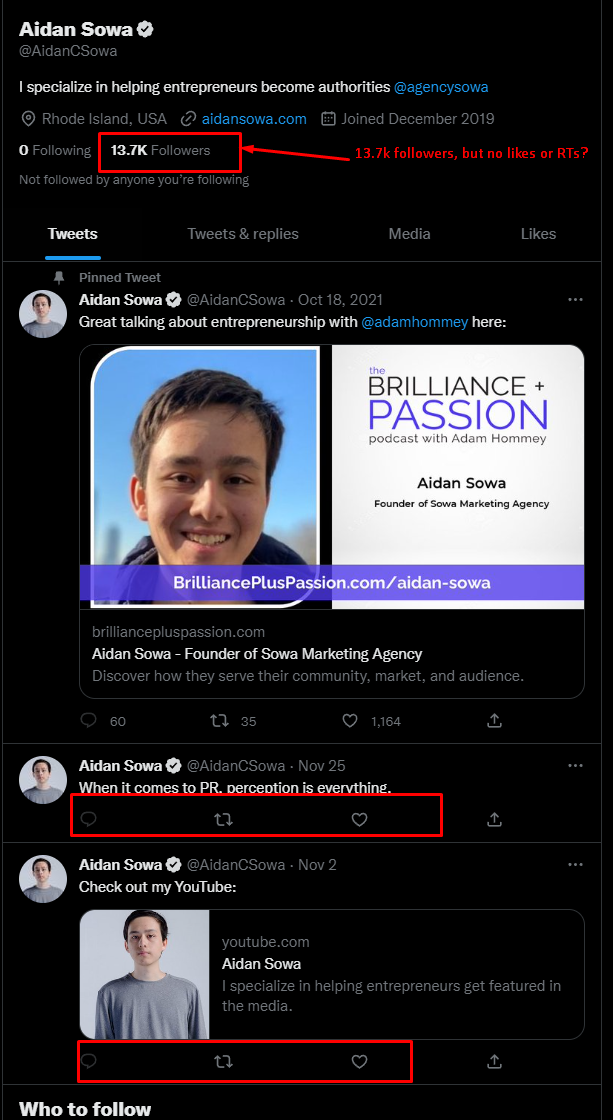Share the Nov 25 tweet
Screen dimensions: 613x1120
(494, 819)
